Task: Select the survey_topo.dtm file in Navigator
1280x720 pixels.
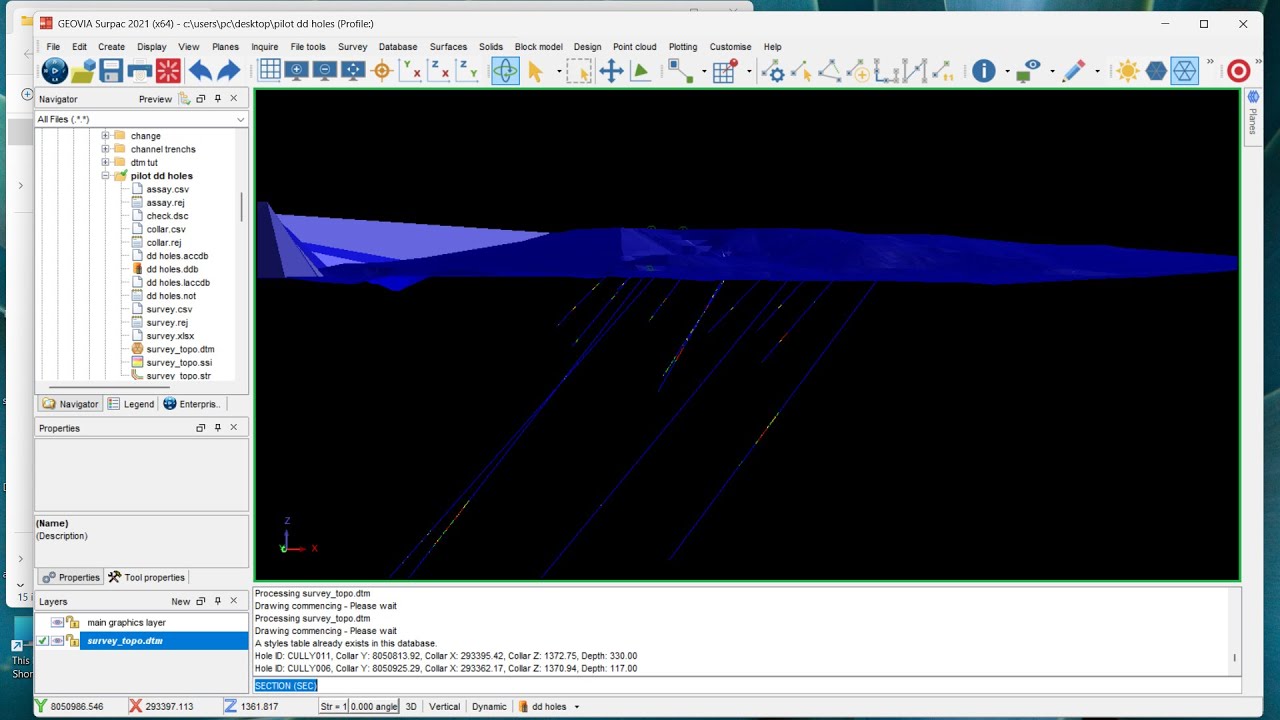Action: tap(180, 349)
